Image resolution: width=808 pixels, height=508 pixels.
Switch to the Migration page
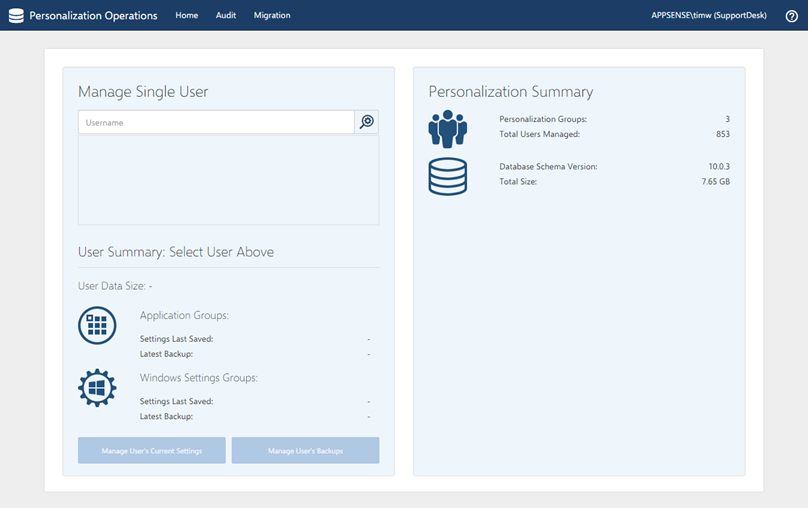point(272,16)
